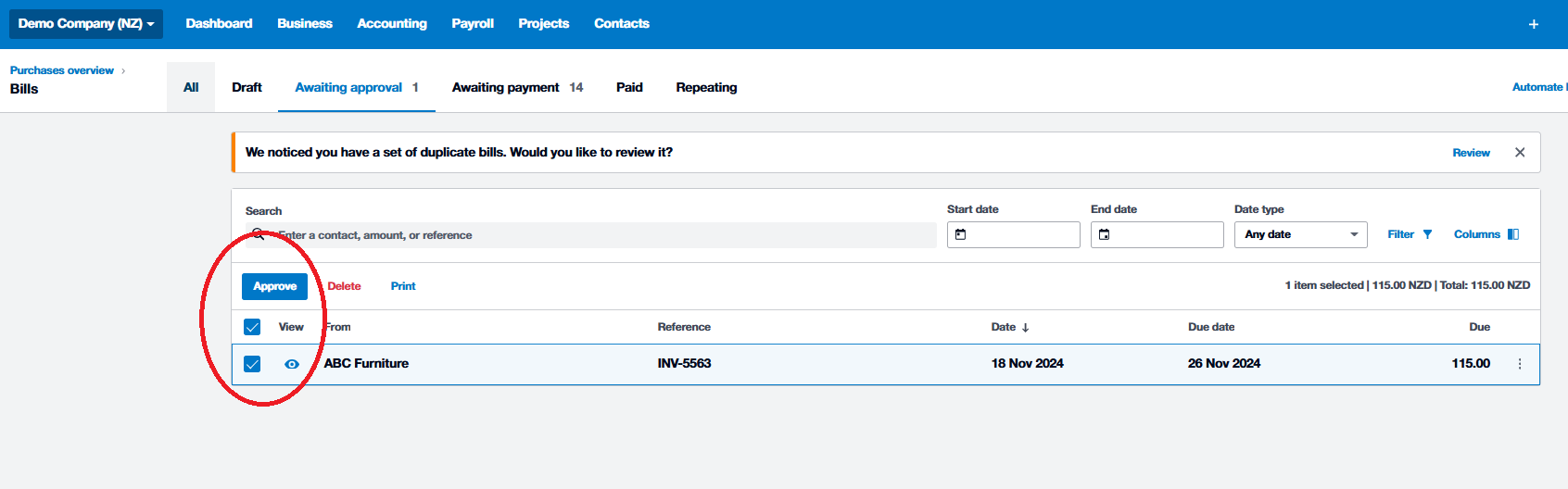Dismiss the duplicate bills notification

[1520, 153]
